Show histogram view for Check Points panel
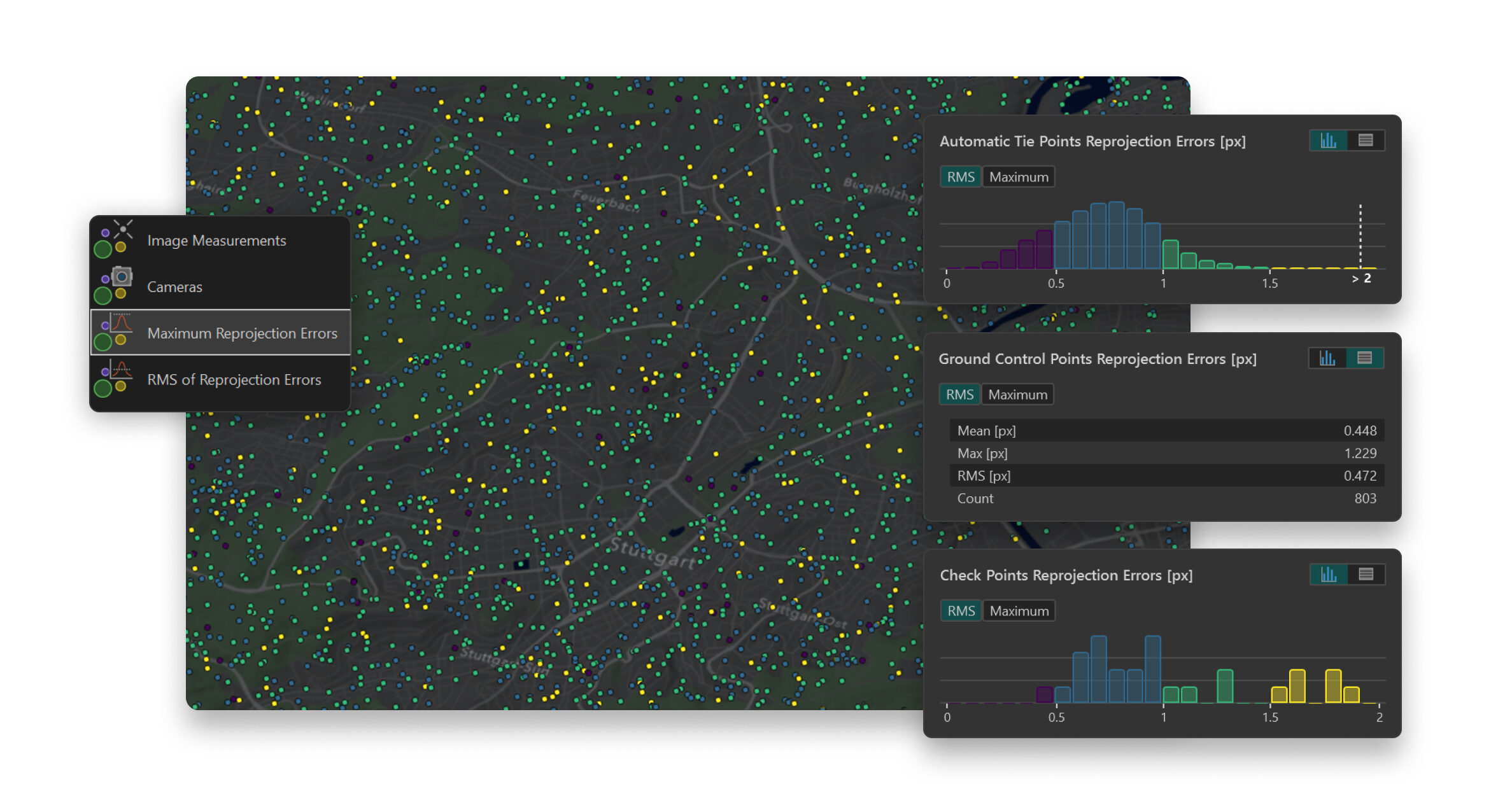The image size is (1505, 812). point(1329,575)
